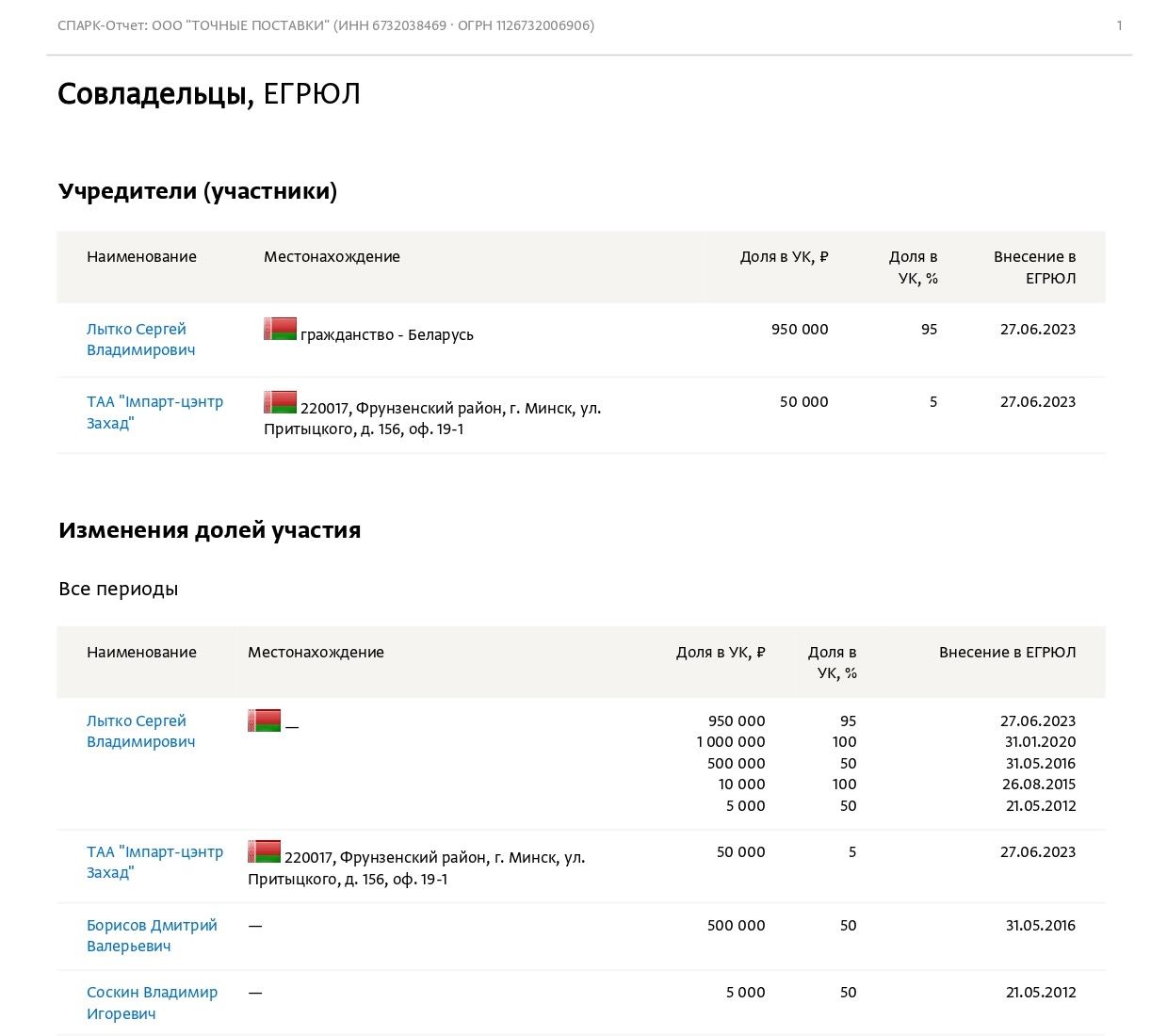Click the 'Внесение в ЕГРЮЛ' header in the Учредители table
The height and width of the screenshot is (1036, 1167).
click(1034, 267)
